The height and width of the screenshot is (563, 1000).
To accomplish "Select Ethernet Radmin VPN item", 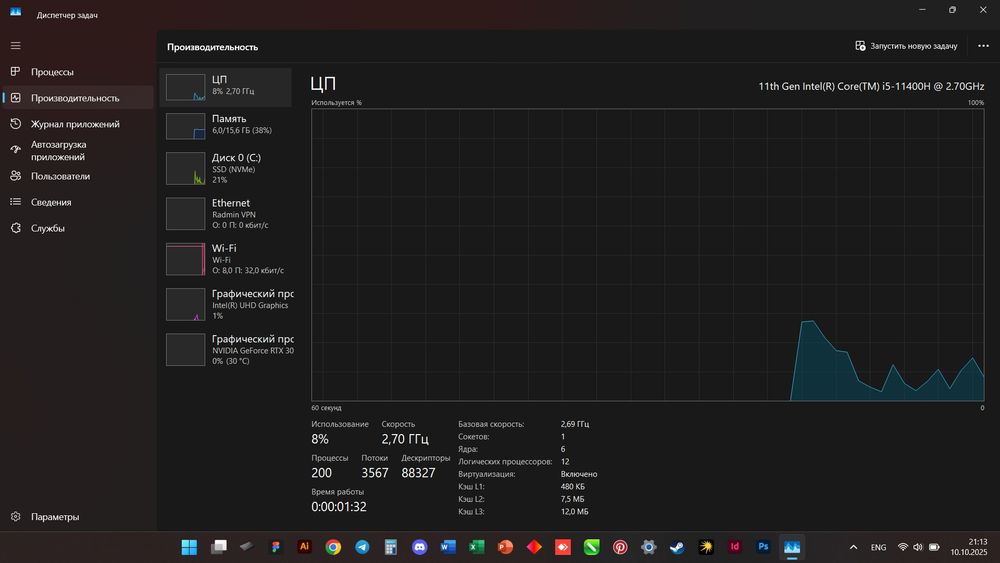I will tap(226, 214).
